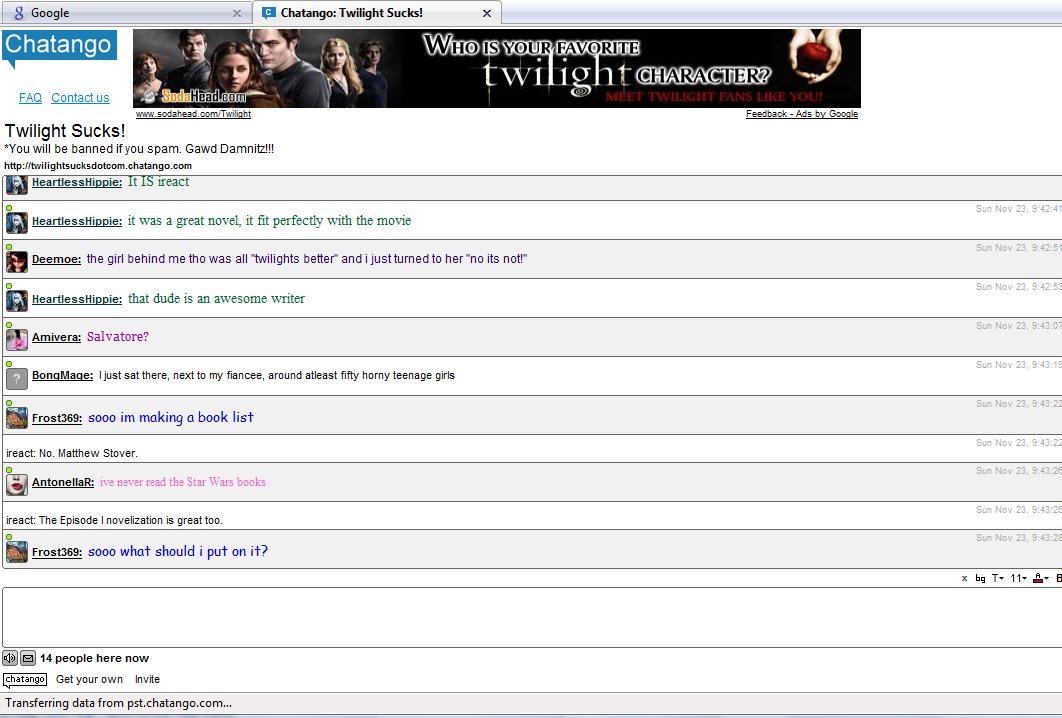Open the text color picker dropdown
Viewport: 1062px width, 718px height.
(1040, 578)
